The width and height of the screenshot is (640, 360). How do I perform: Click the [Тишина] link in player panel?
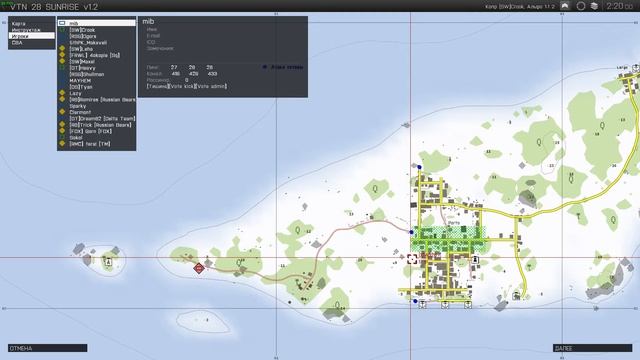pos(158,86)
